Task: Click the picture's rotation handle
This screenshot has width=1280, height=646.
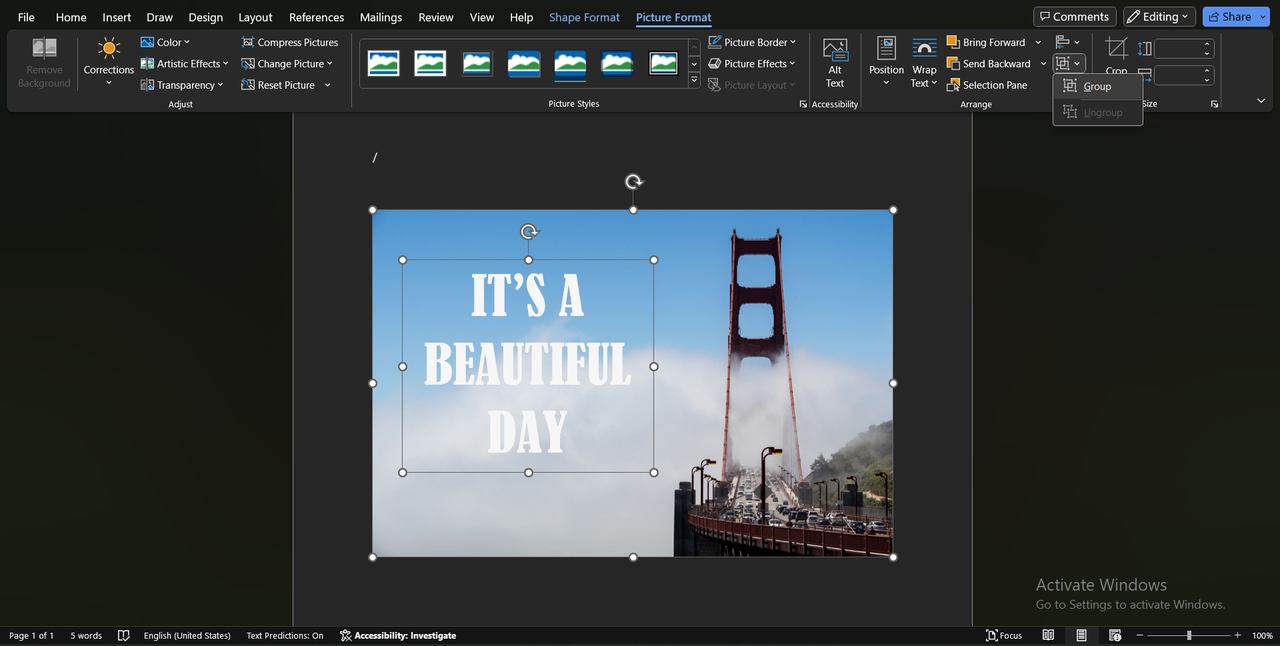Action: point(634,182)
